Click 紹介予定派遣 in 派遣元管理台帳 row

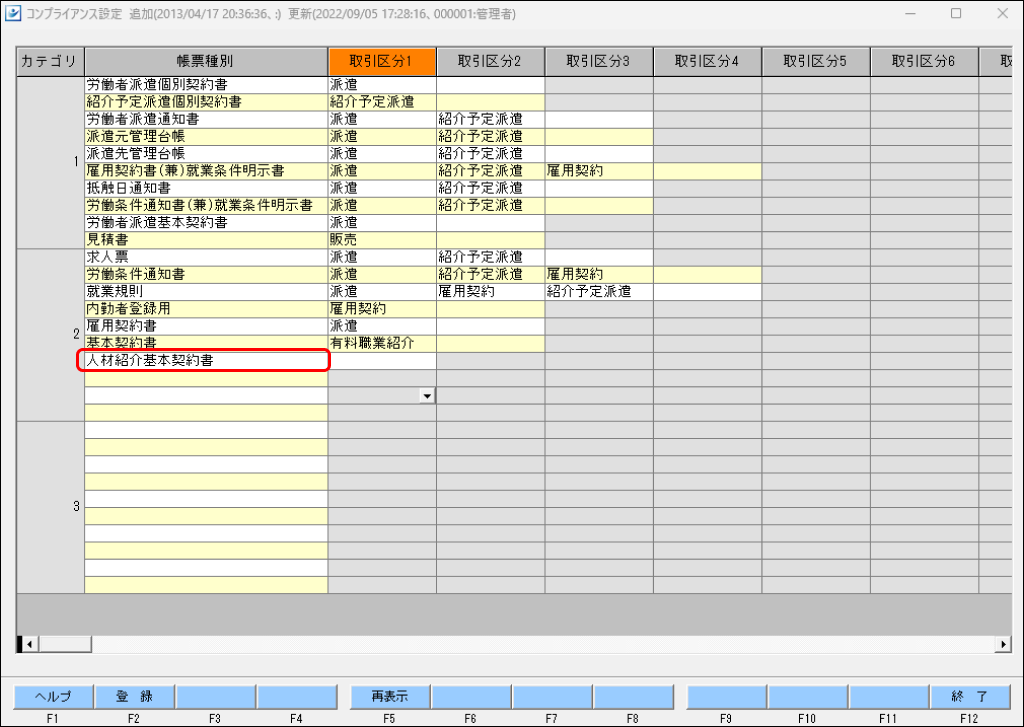[490, 137]
